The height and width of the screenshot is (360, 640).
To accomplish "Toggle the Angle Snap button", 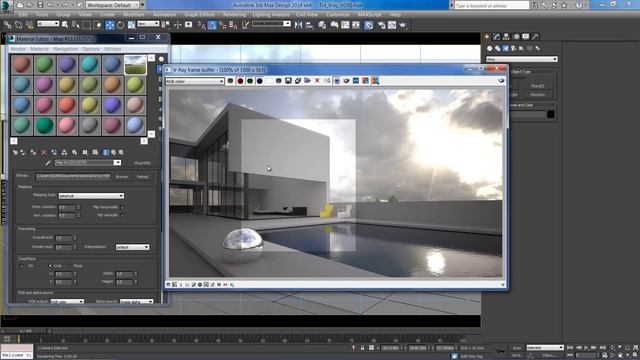I will [x=212, y=25].
